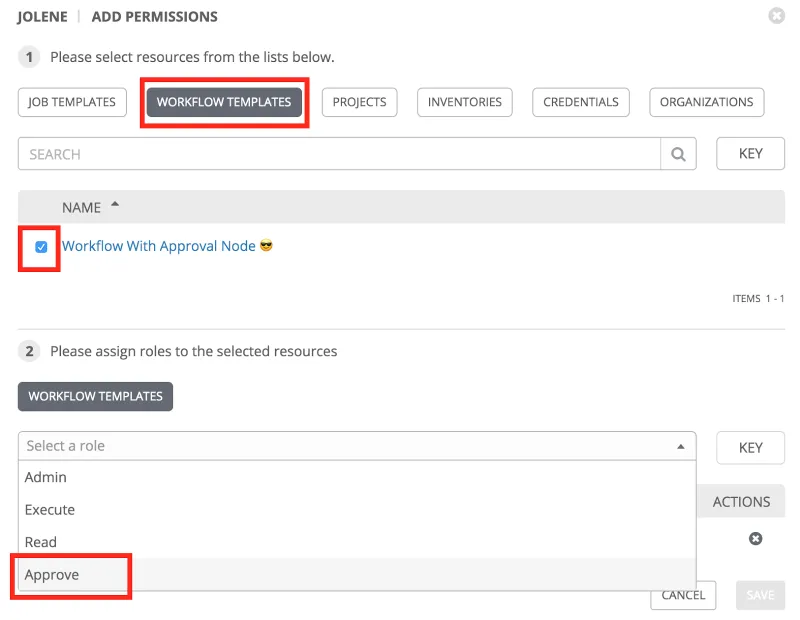Viewport: 800px width, 620px height.
Task: Open Workflow With Approval Node link
Action: (159, 246)
